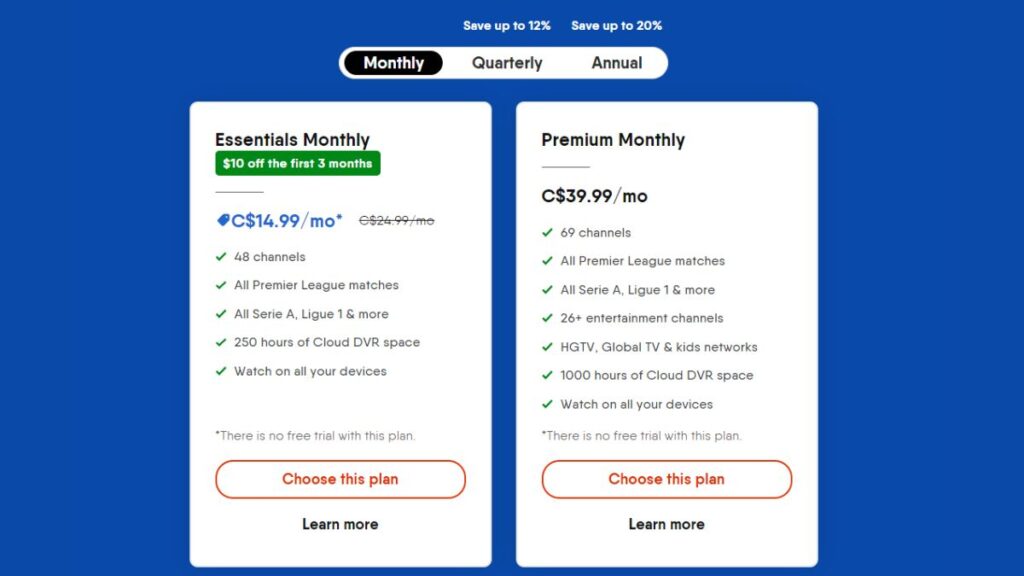Select the Monthly billing option
This screenshot has width=1024, height=576.
click(393, 63)
